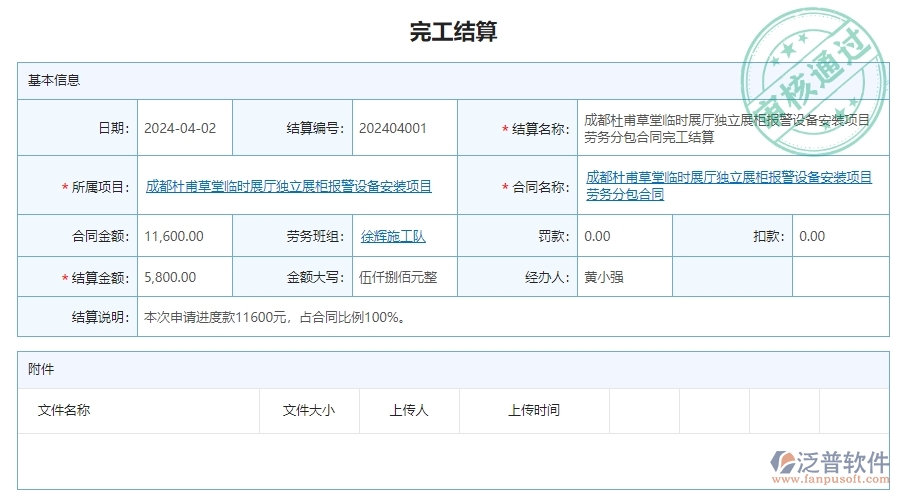Collapse the 附件 section header

pos(41,369)
